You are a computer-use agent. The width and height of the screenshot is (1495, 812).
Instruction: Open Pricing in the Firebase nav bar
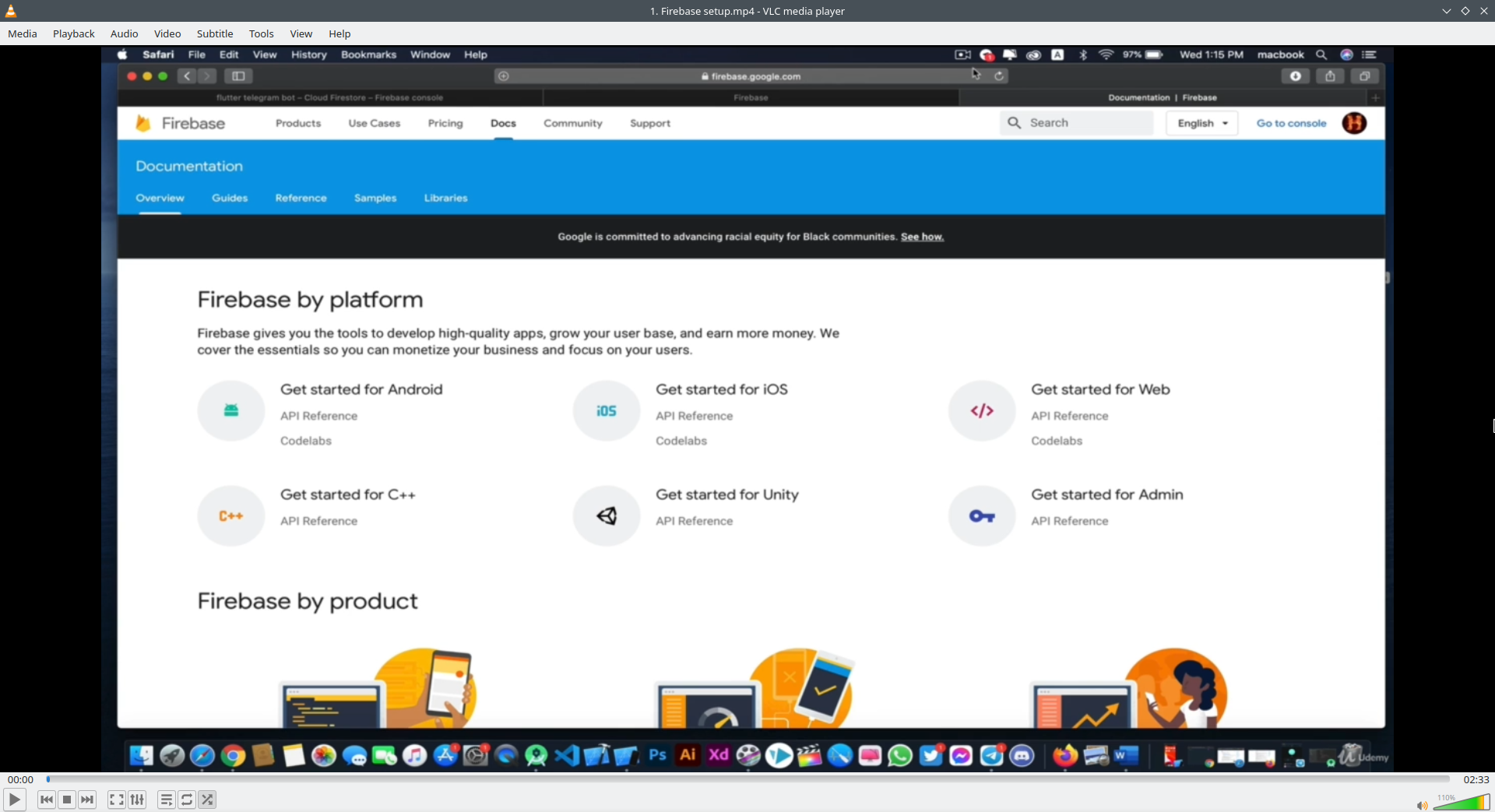pyautogui.click(x=445, y=123)
